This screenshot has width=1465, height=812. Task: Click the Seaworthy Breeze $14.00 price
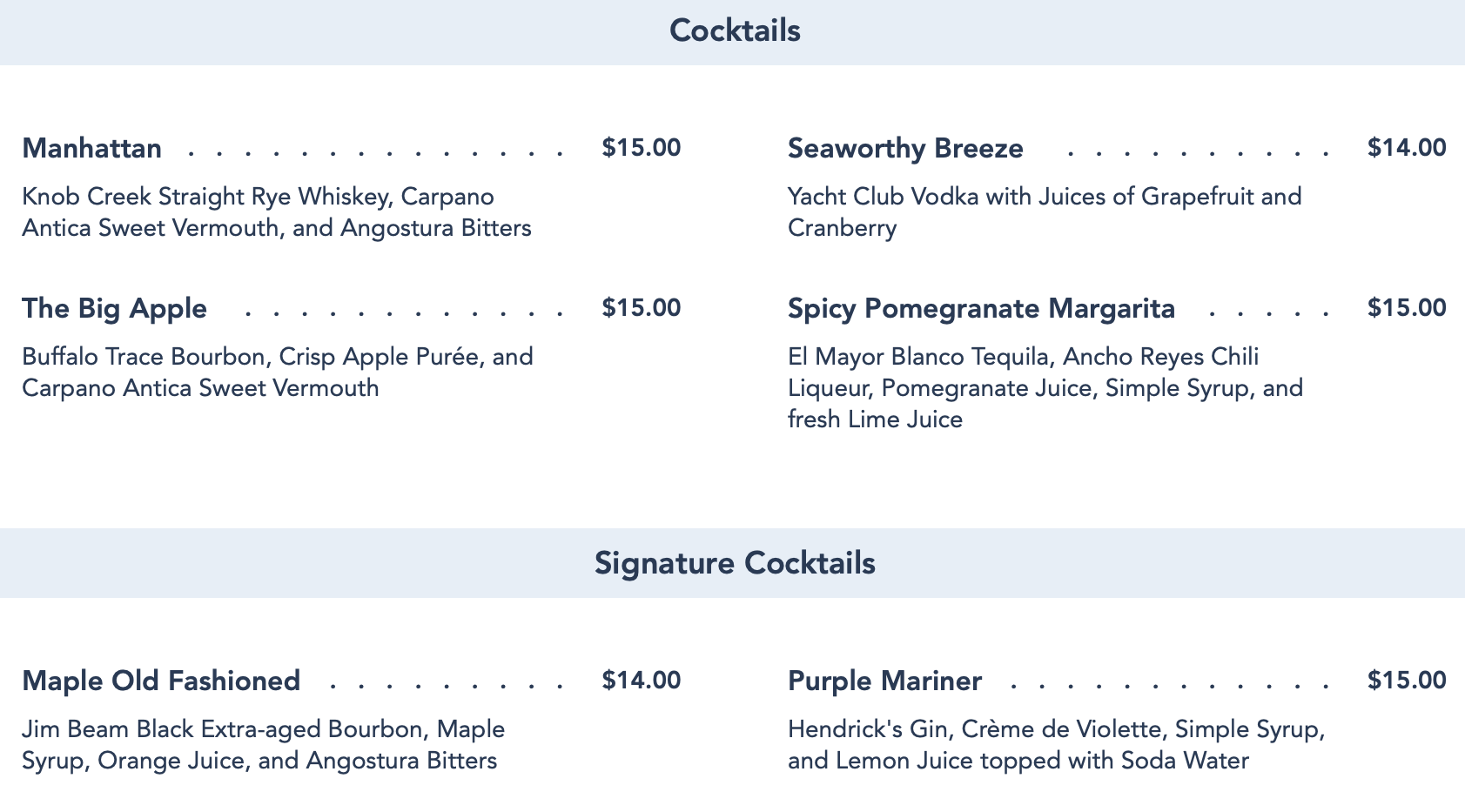[x=1406, y=148]
